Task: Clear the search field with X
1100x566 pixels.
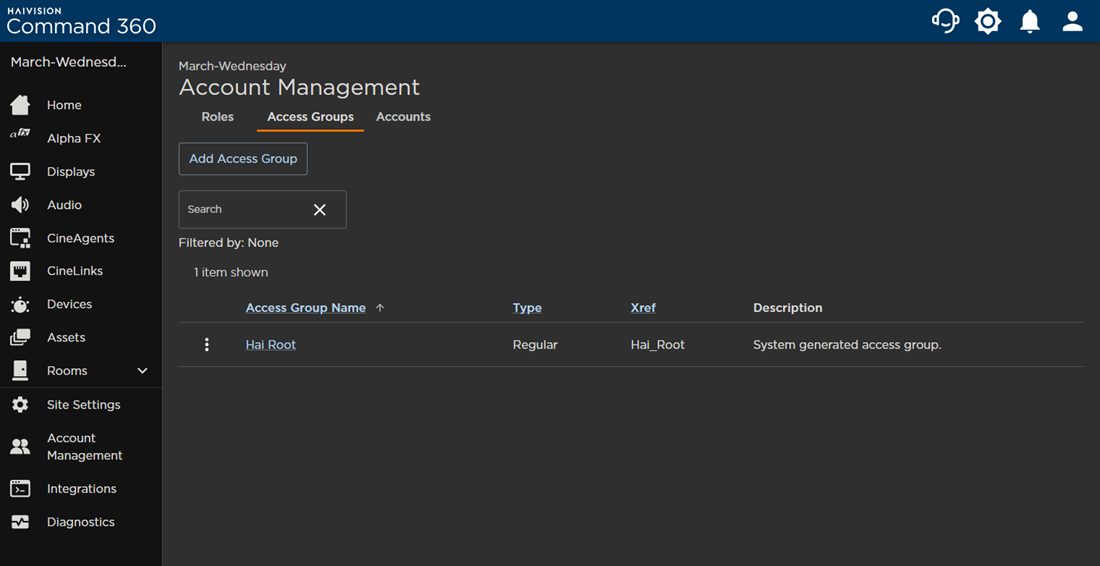Action: click(x=320, y=210)
